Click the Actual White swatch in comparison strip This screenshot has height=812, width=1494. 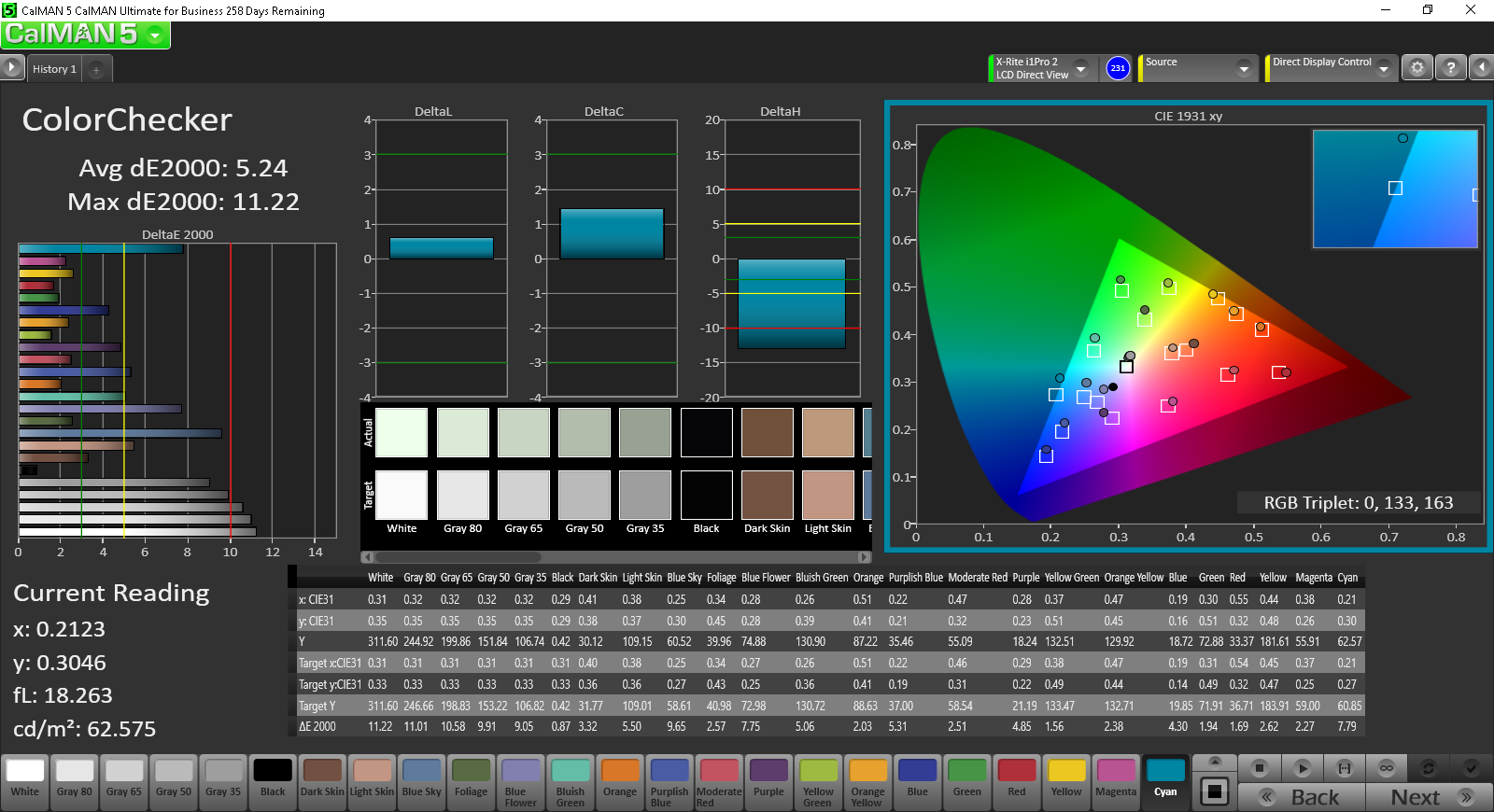click(402, 432)
